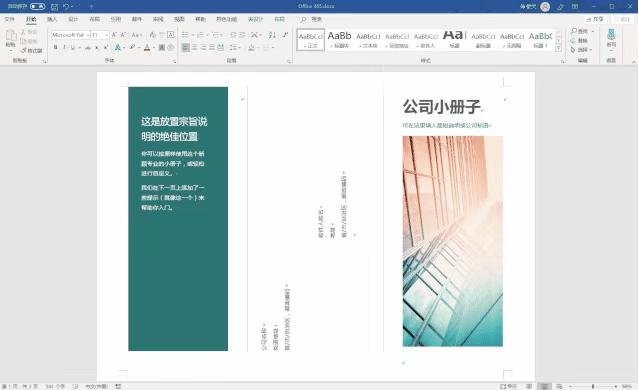Click the 共享 (Share) button

pyautogui.click(x=595, y=19)
